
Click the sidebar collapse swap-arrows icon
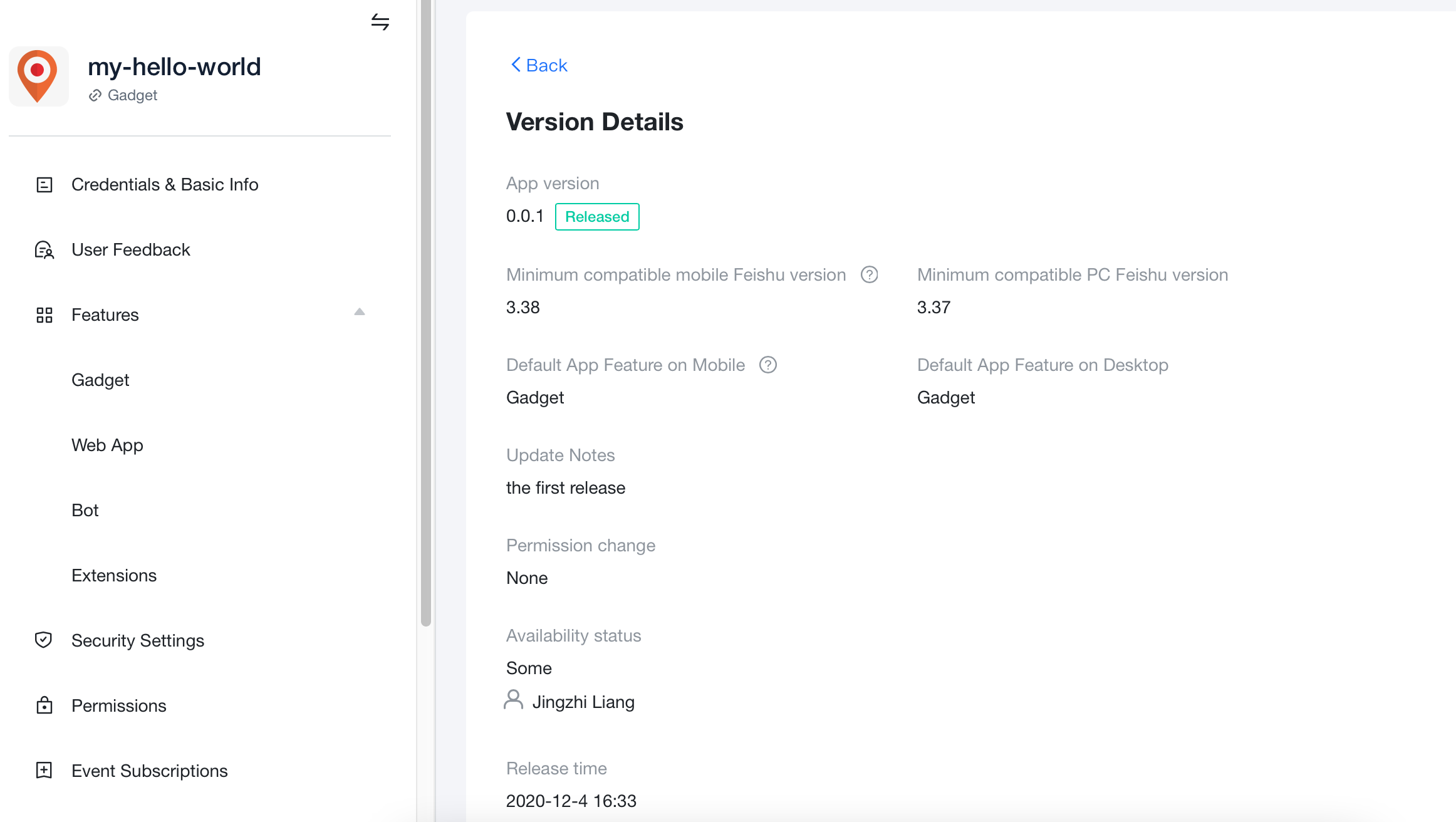click(380, 22)
